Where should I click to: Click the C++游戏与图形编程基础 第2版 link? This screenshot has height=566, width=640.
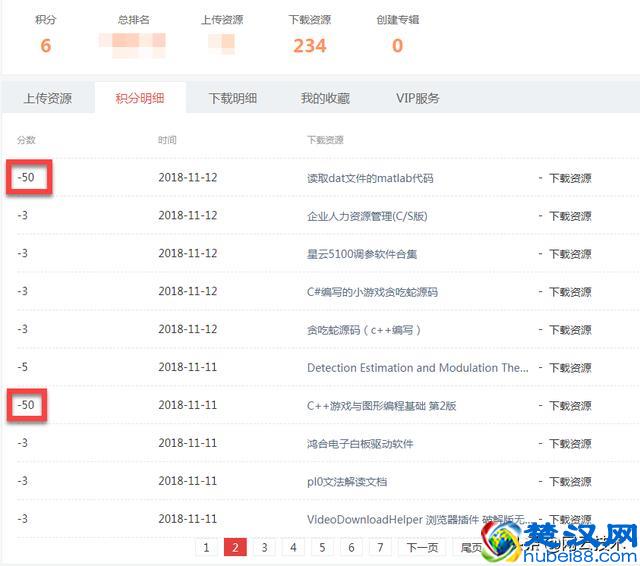(x=381, y=406)
